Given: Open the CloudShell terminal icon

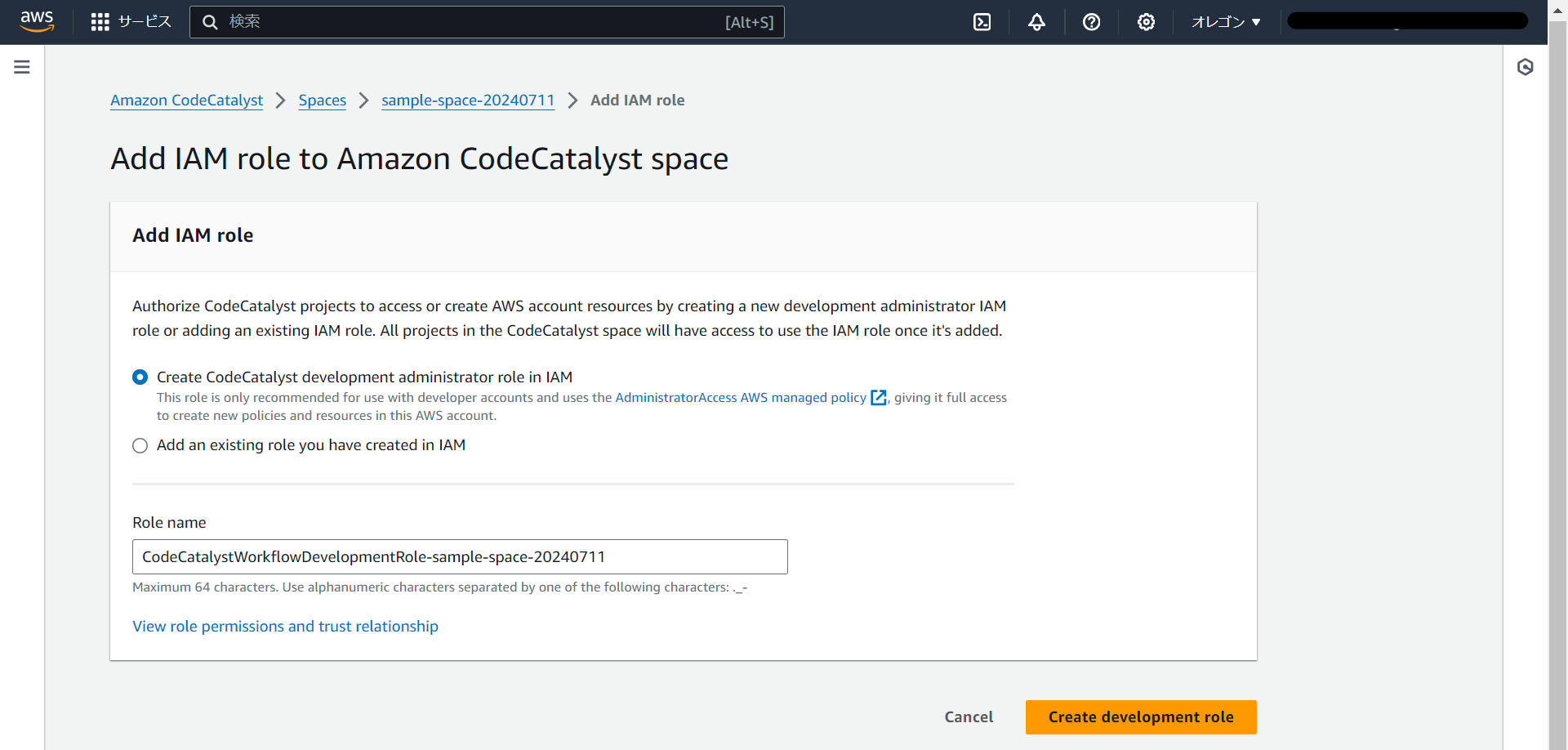Looking at the screenshot, I should [981, 22].
